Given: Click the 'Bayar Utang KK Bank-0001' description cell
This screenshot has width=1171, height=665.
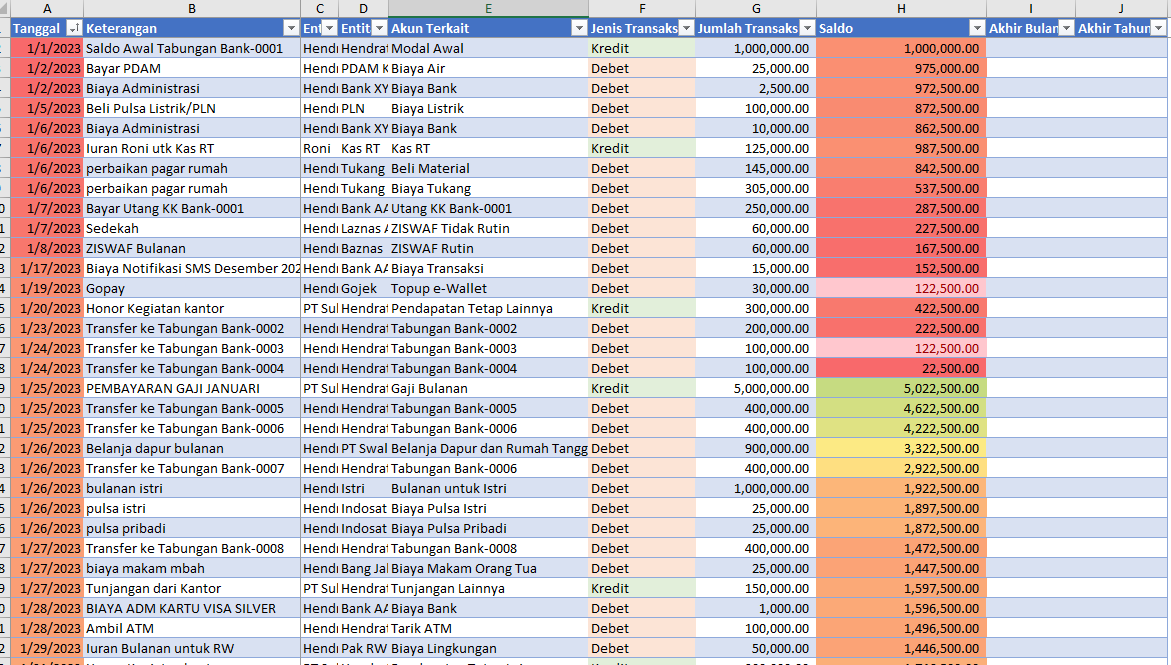Looking at the screenshot, I should tap(192, 208).
